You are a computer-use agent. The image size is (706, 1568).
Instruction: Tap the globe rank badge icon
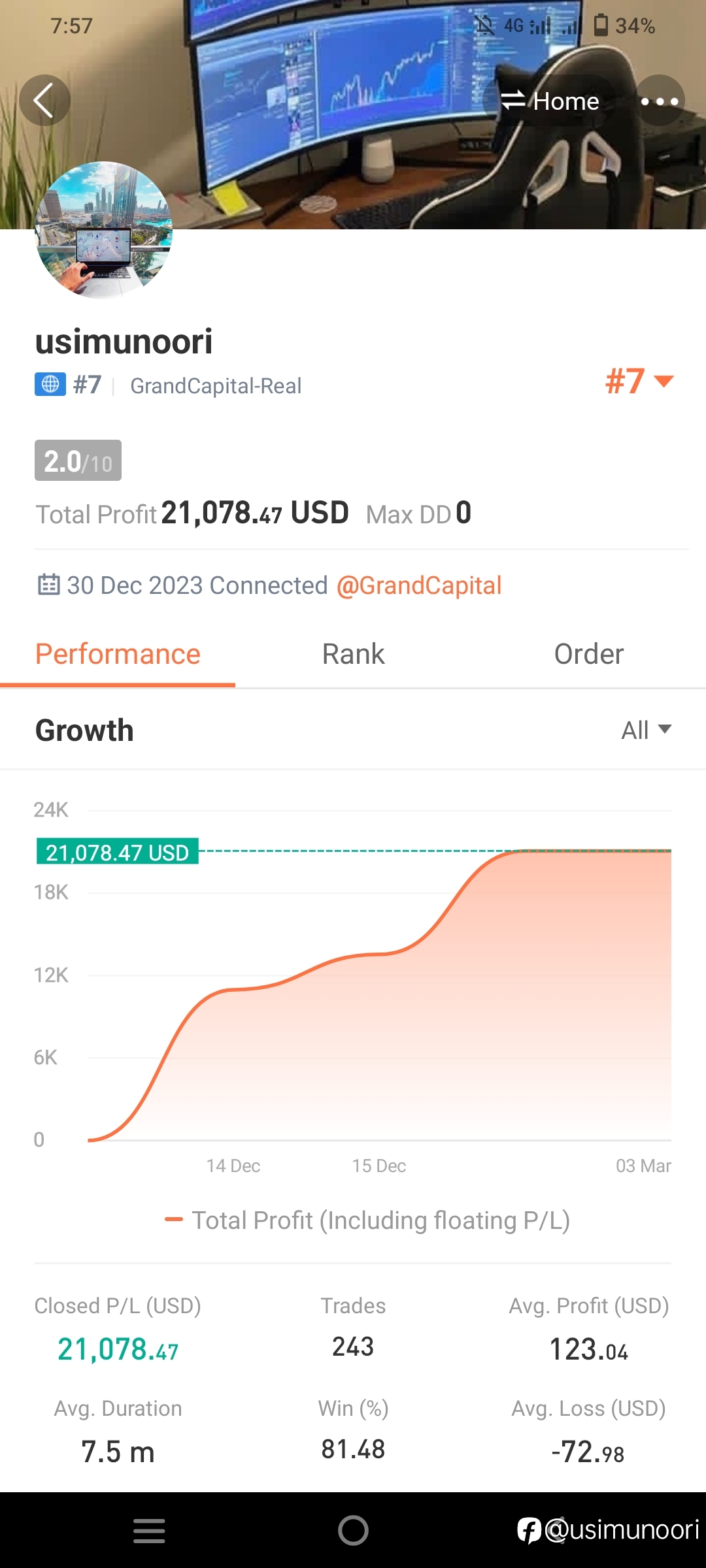[x=50, y=384]
